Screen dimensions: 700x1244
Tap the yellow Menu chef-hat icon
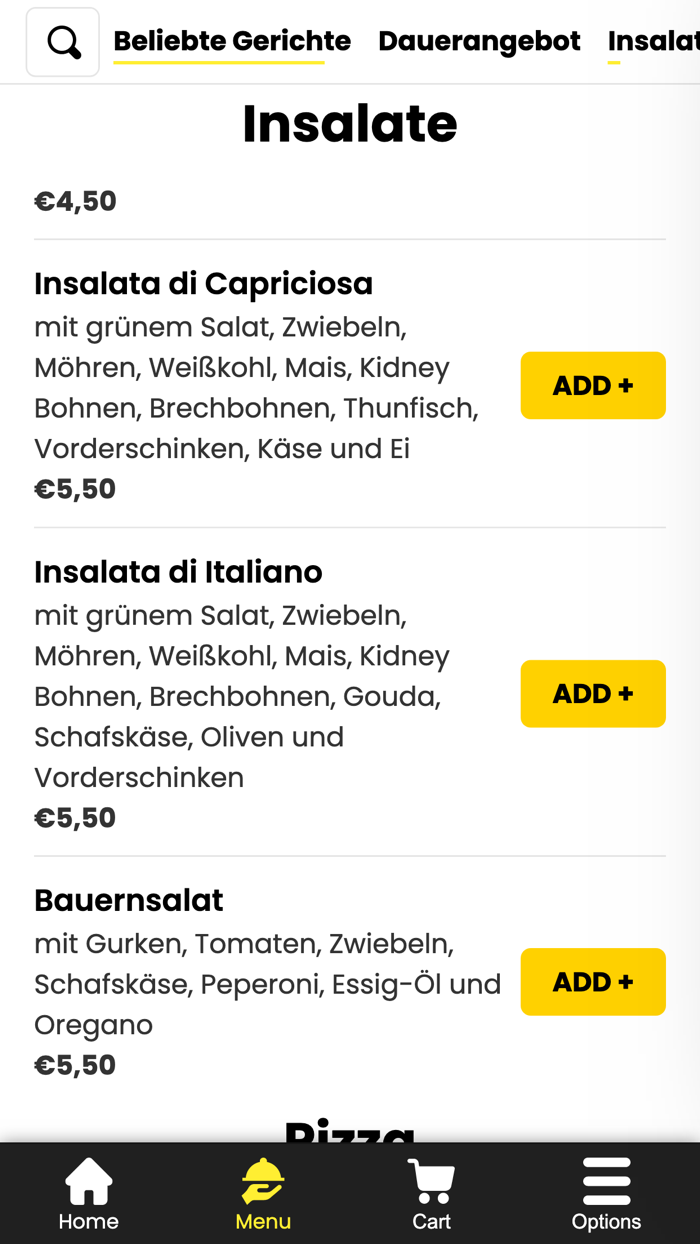262,1193
